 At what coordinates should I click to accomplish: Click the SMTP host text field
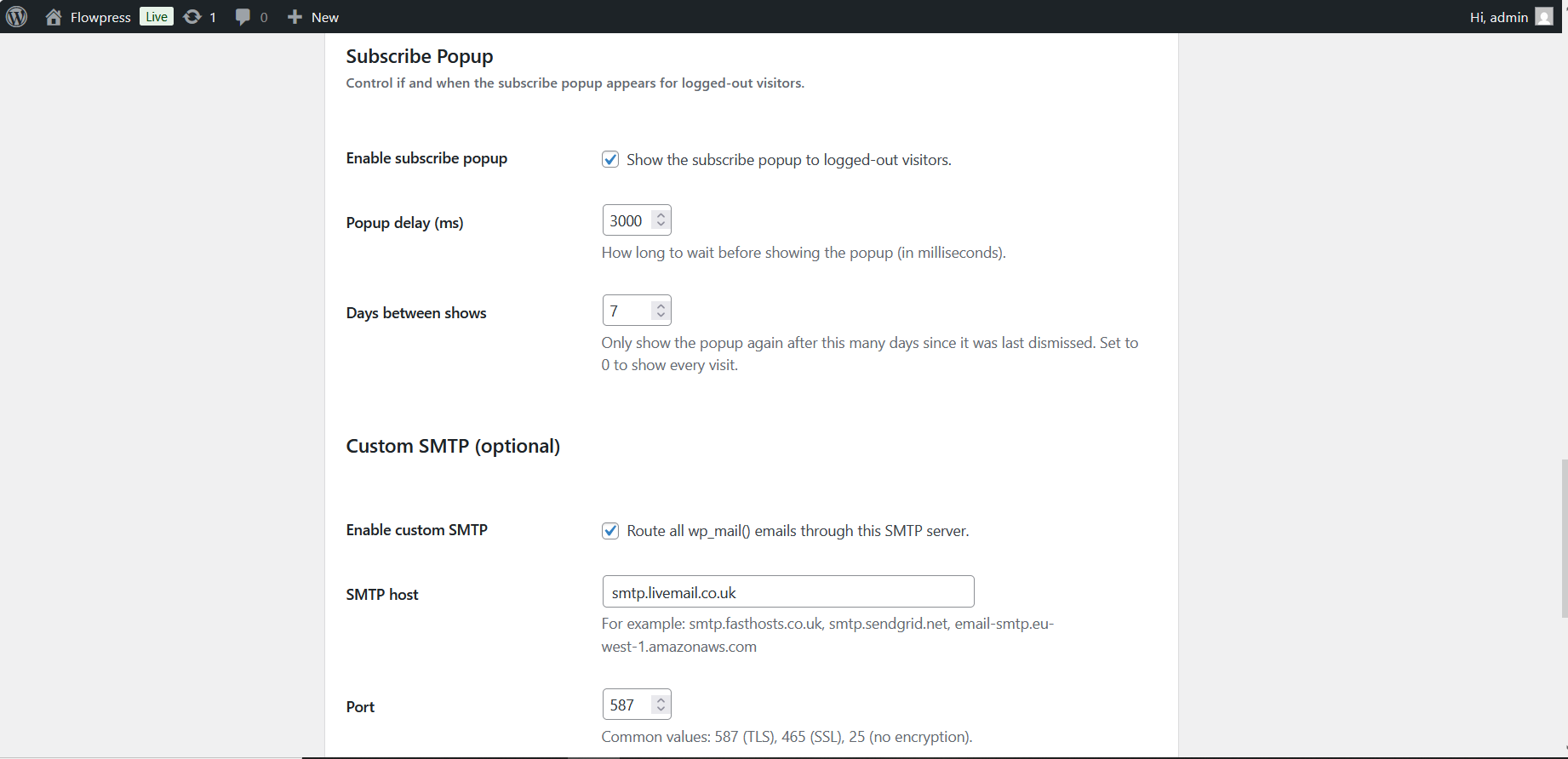click(788, 592)
